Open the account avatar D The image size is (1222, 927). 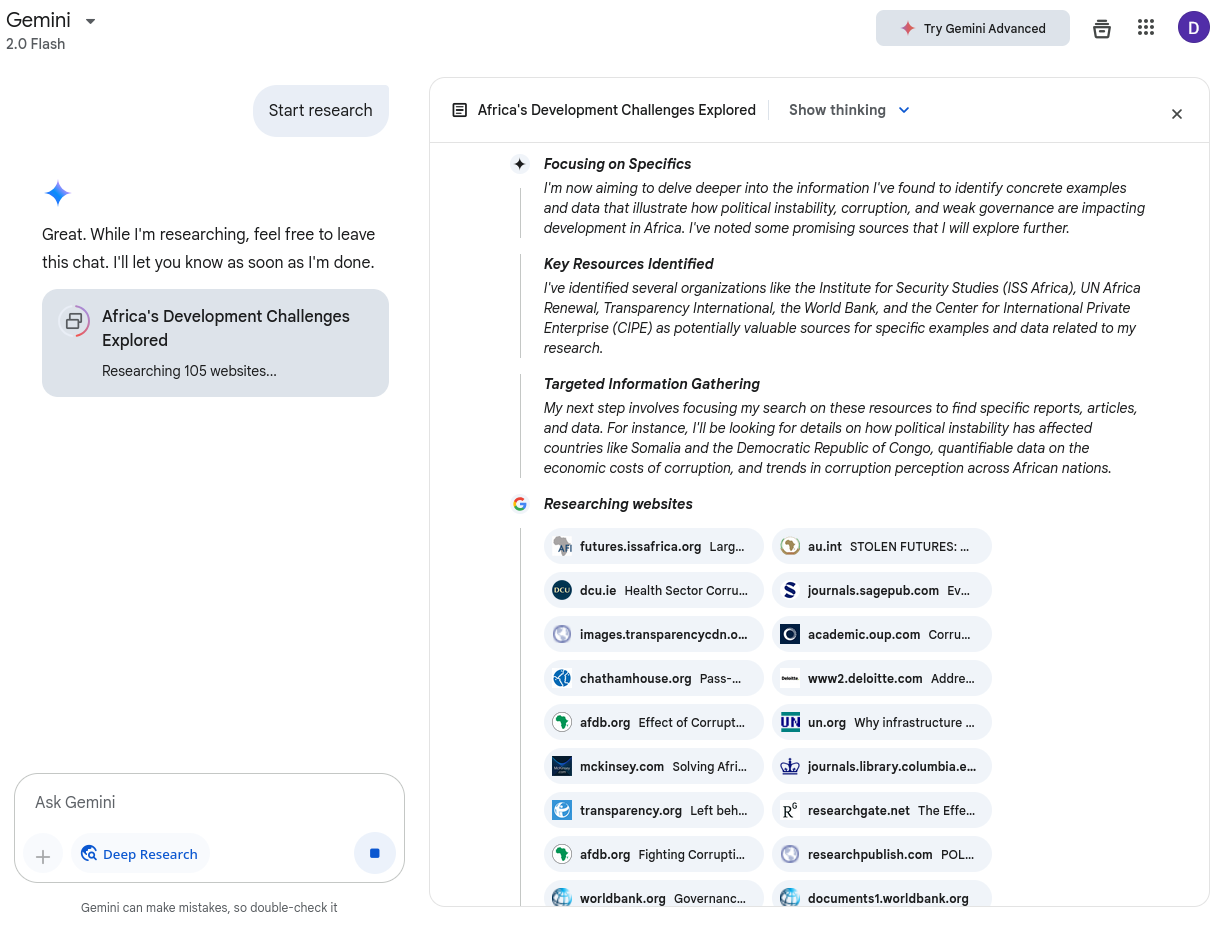tap(1194, 27)
